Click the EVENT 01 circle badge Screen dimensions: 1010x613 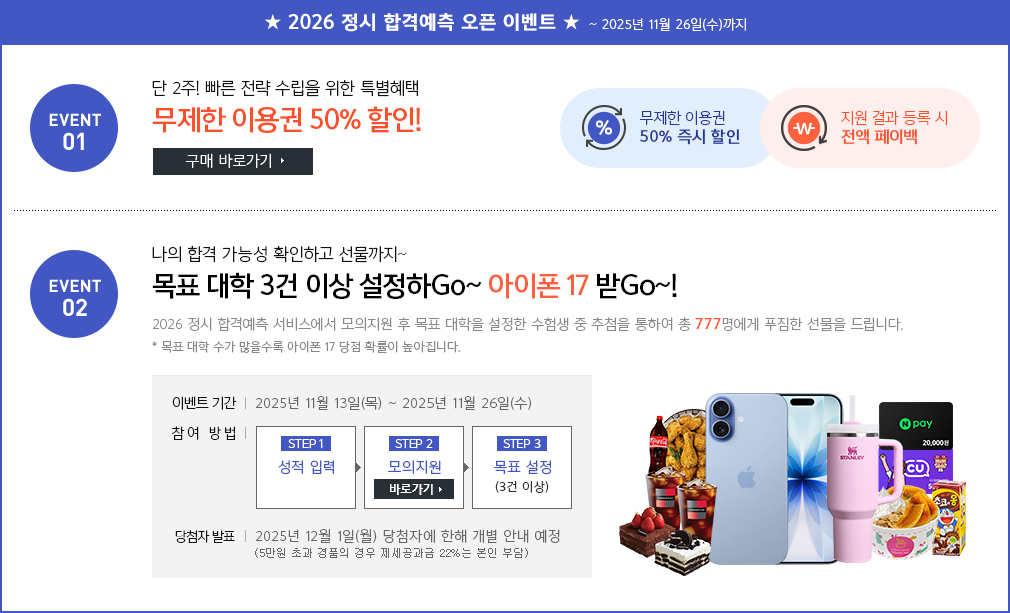[x=74, y=128]
